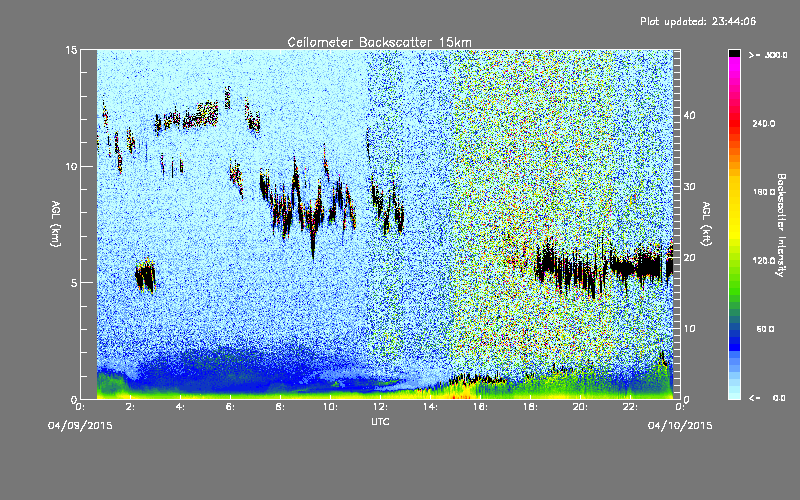This screenshot has height=500, width=800.
Task: Click the UTC x-axis label
Action: coord(380,421)
